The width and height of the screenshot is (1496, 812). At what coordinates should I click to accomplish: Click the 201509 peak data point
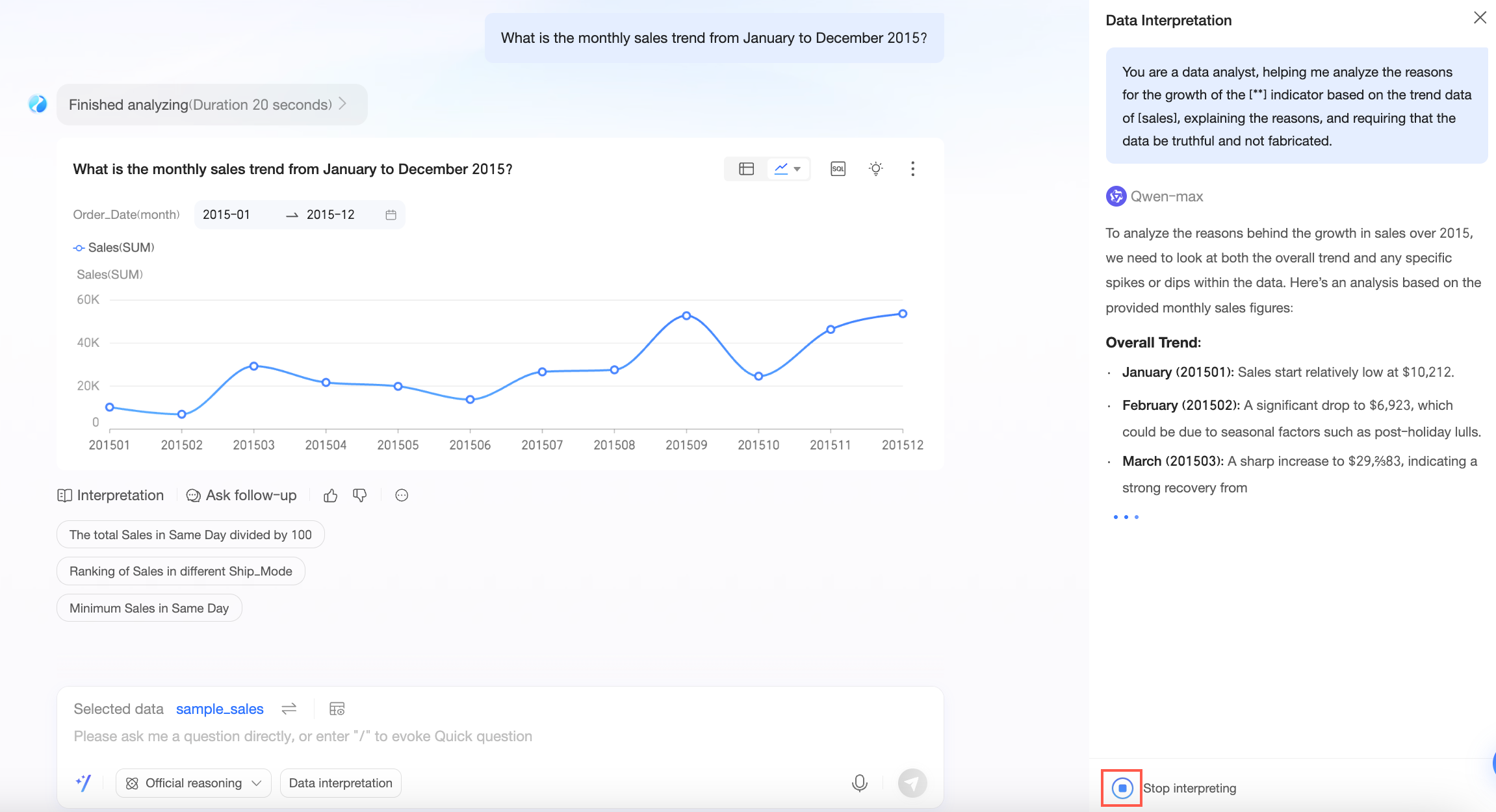(x=686, y=316)
